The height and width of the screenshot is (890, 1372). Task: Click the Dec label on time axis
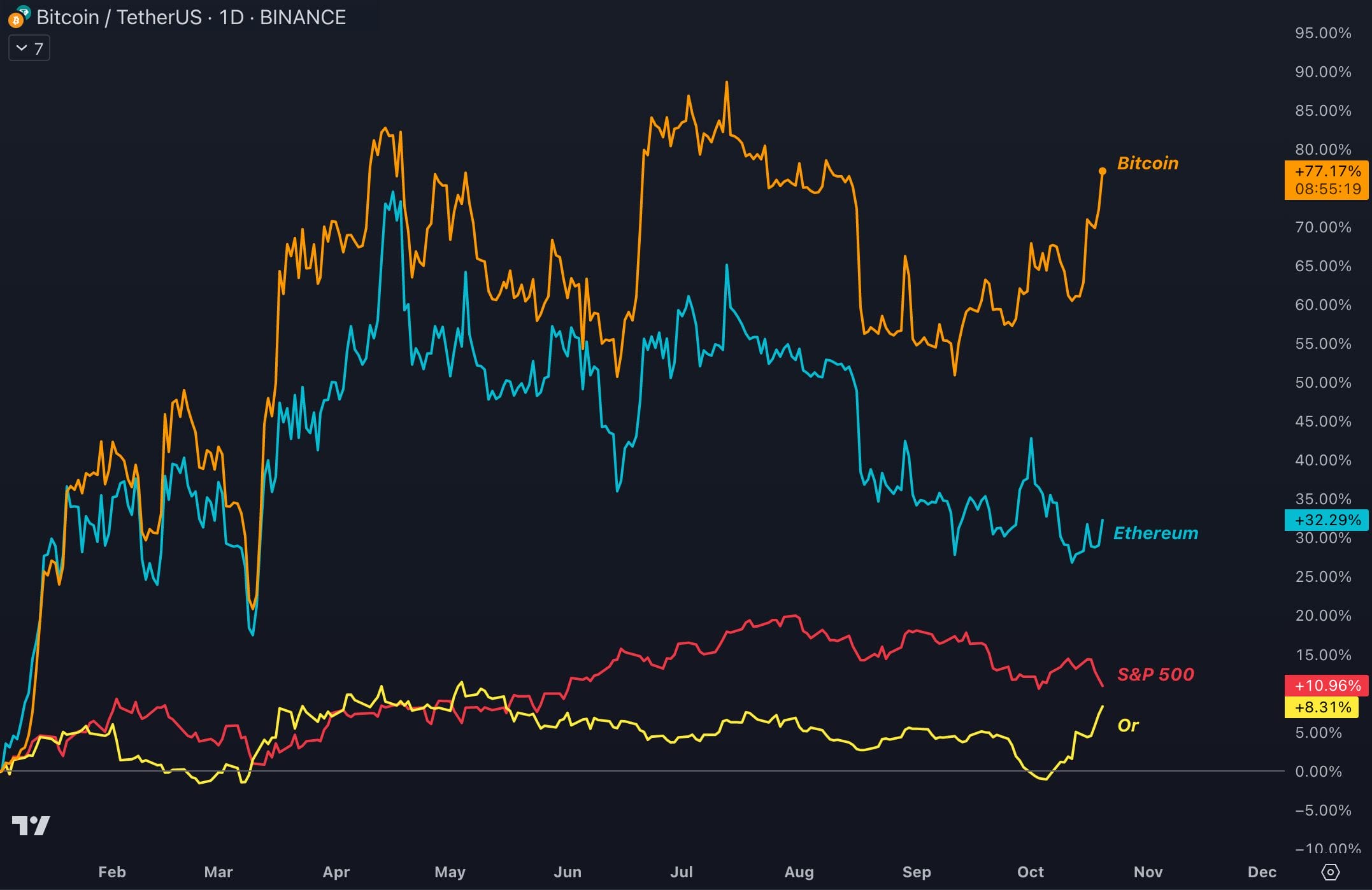tap(1262, 872)
